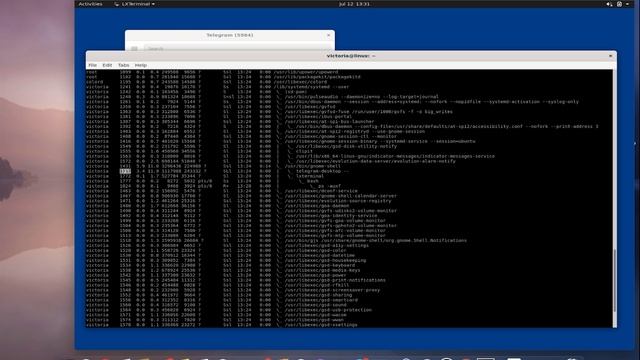Image resolution: width=640 pixels, height=360 pixels.
Task: Expand the system menu arrow in top bar
Action: (x=627, y=4)
